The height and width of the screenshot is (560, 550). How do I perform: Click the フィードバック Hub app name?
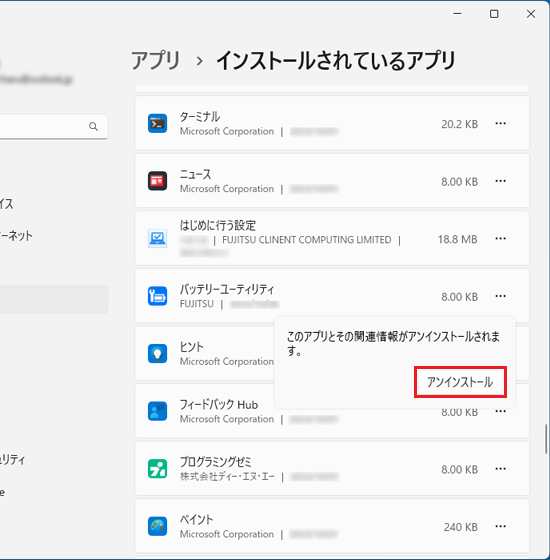pyautogui.click(x=219, y=405)
